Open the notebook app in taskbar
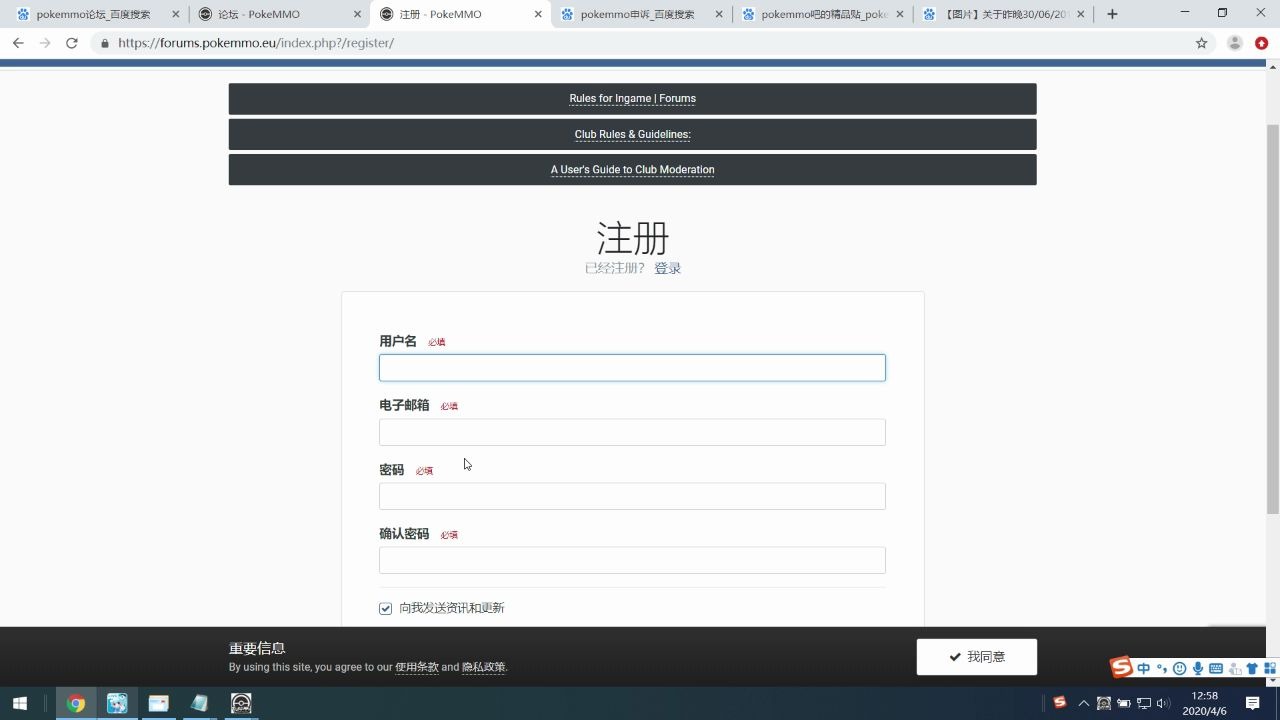The width and height of the screenshot is (1280, 720). (199, 703)
